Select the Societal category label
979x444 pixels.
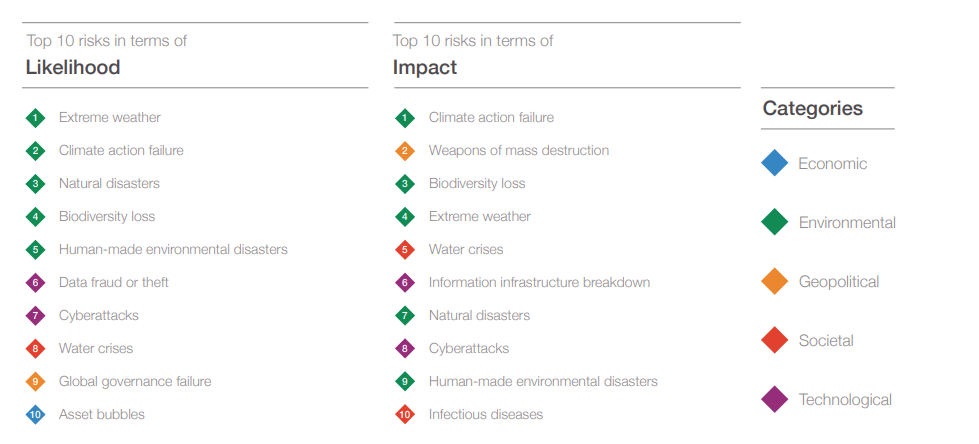826,341
